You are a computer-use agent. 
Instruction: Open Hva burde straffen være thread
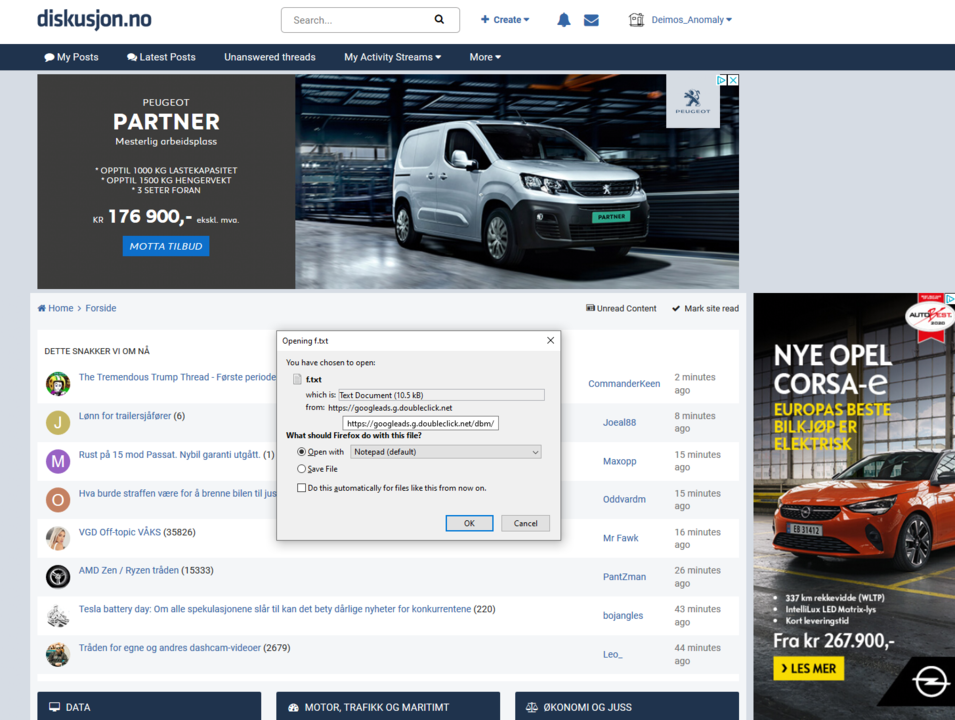coord(177,493)
